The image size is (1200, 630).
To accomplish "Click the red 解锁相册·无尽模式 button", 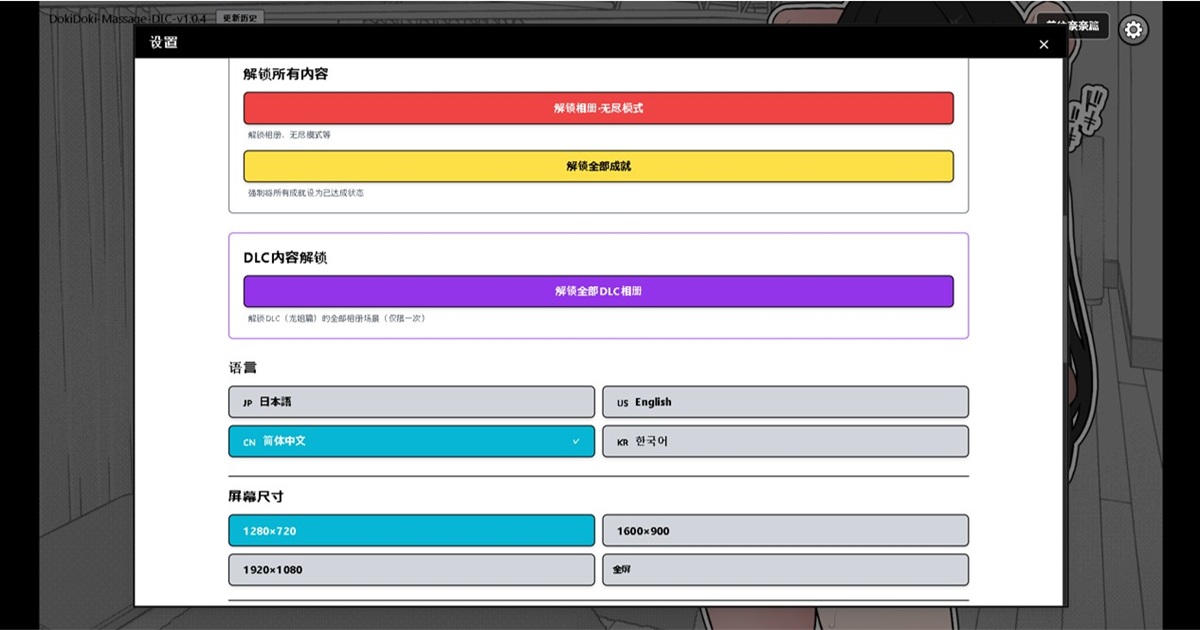I will point(598,108).
